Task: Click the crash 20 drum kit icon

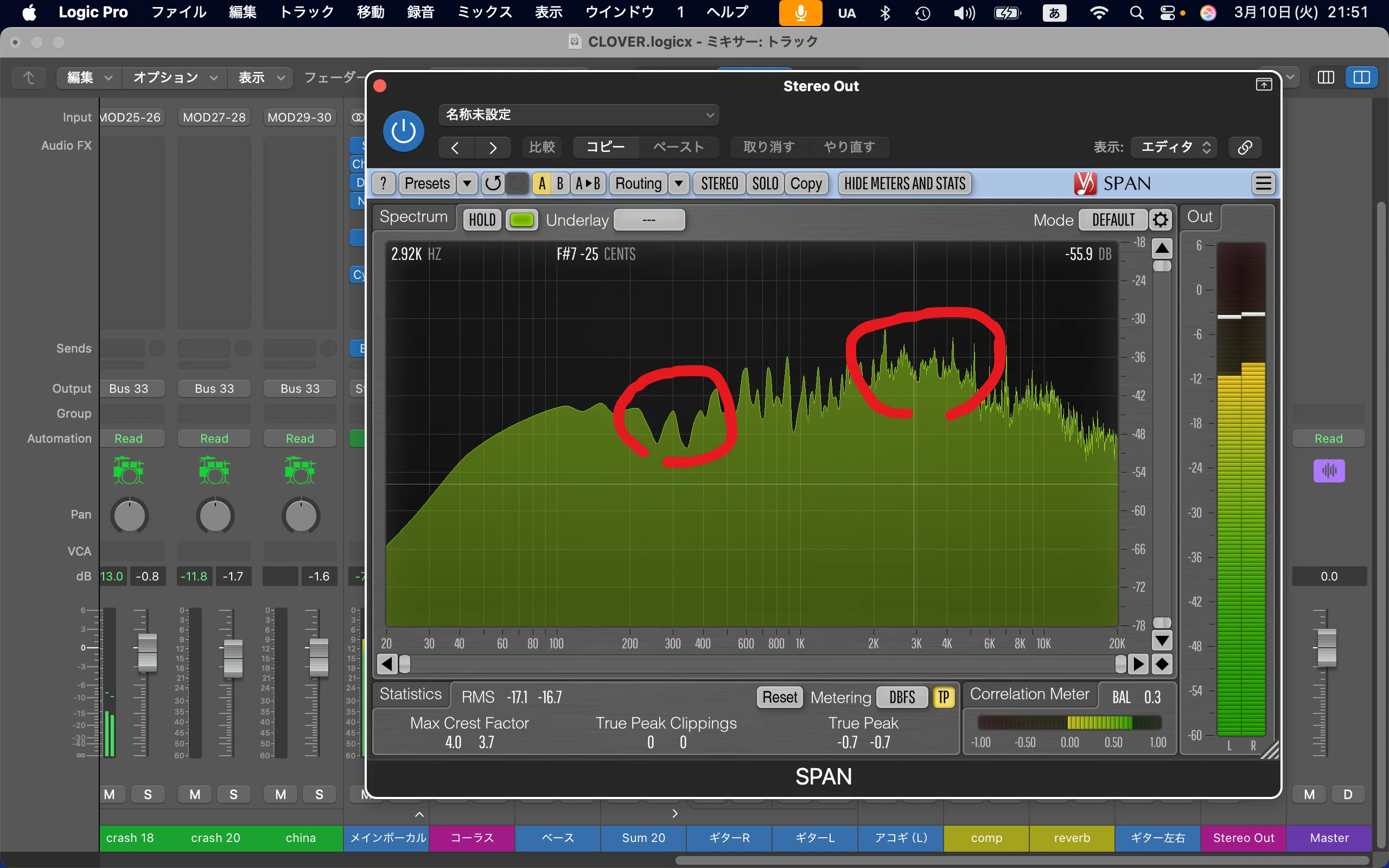Action: [214, 470]
